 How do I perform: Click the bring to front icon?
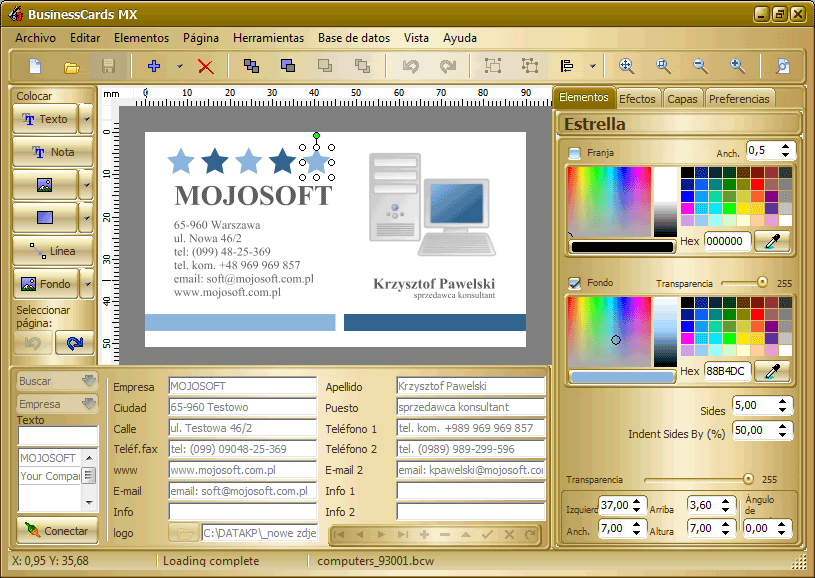point(252,66)
